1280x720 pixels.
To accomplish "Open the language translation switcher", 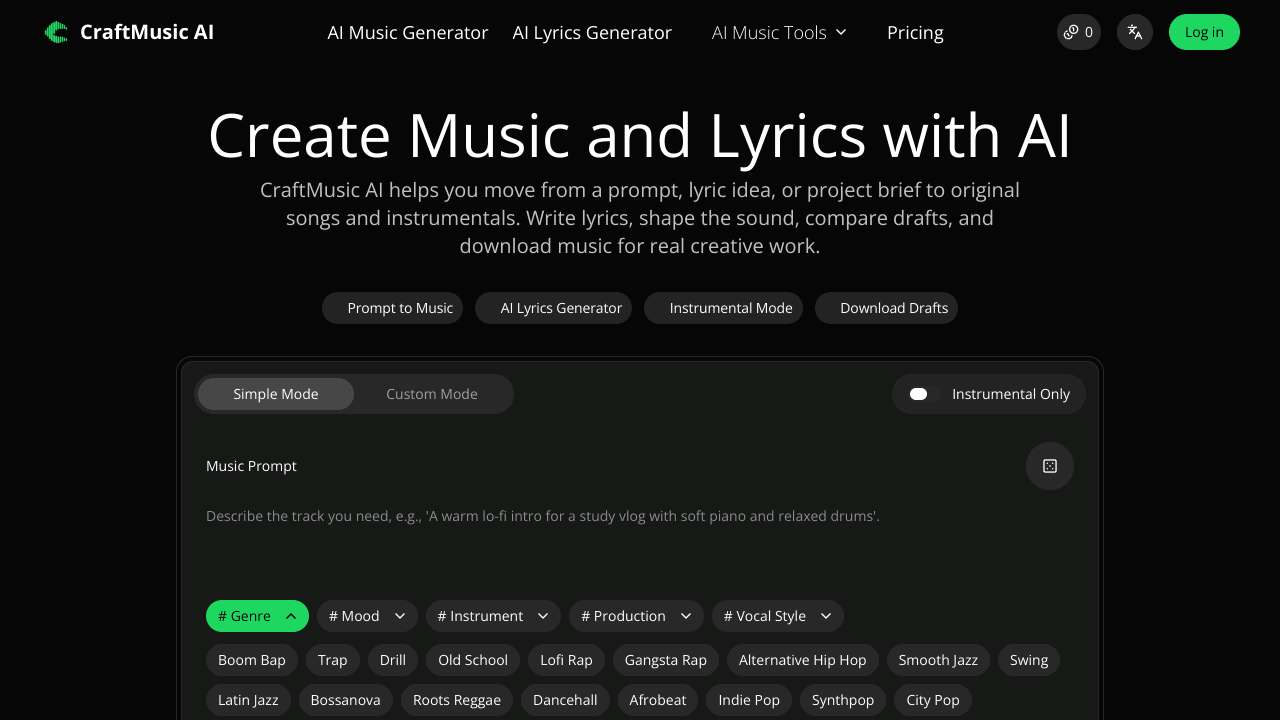I will tap(1135, 32).
